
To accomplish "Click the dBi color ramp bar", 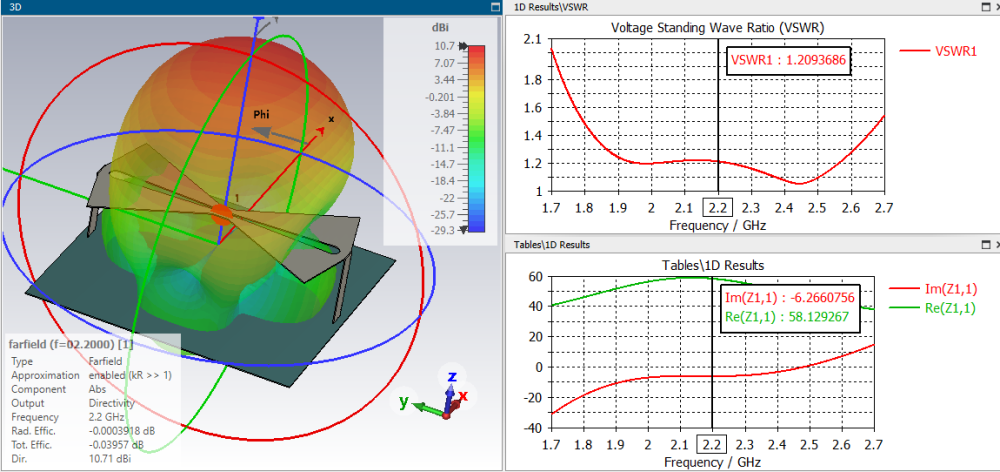I will pos(476,138).
